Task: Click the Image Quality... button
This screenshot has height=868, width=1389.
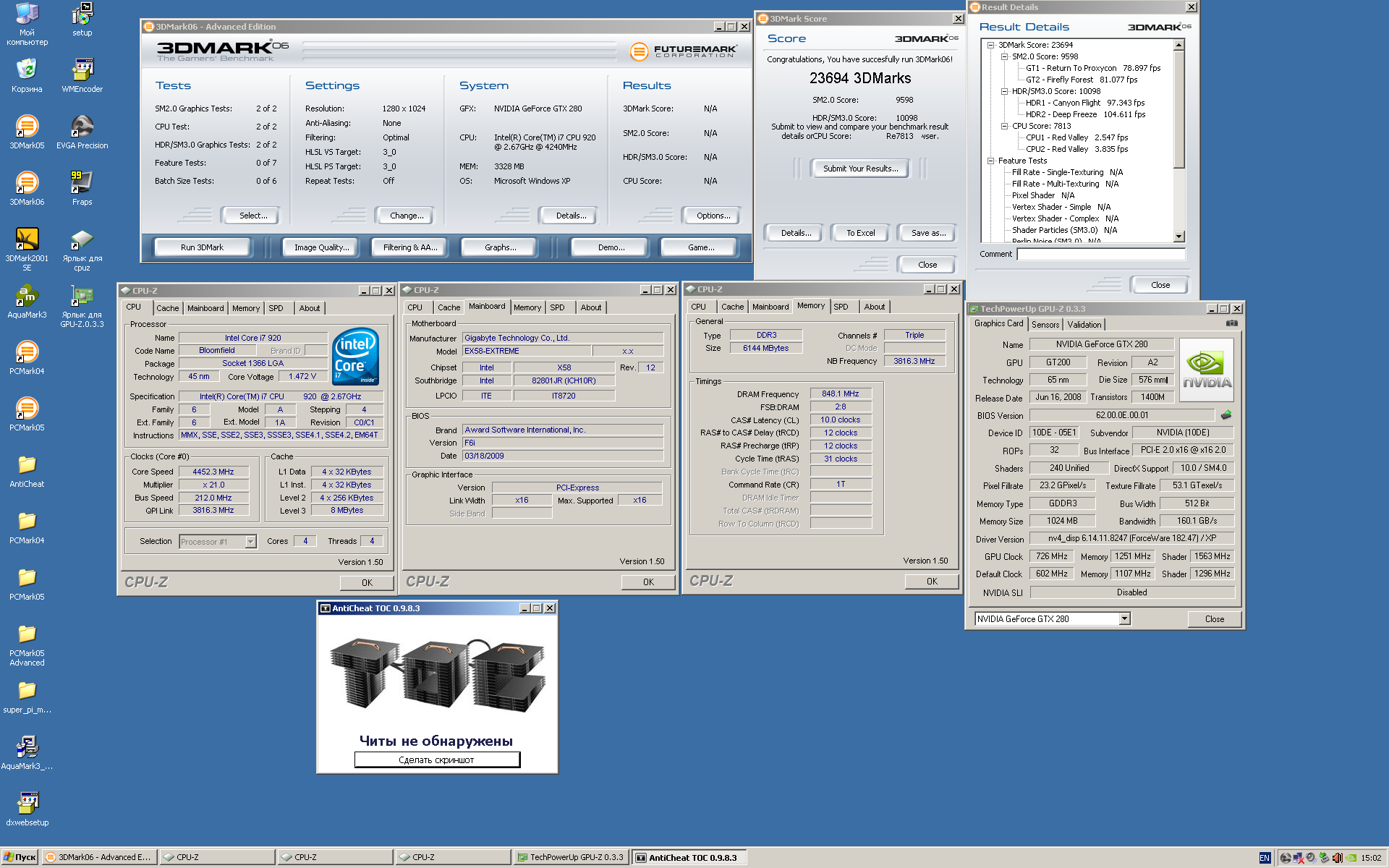Action: pyautogui.click(x=321, y=247)
